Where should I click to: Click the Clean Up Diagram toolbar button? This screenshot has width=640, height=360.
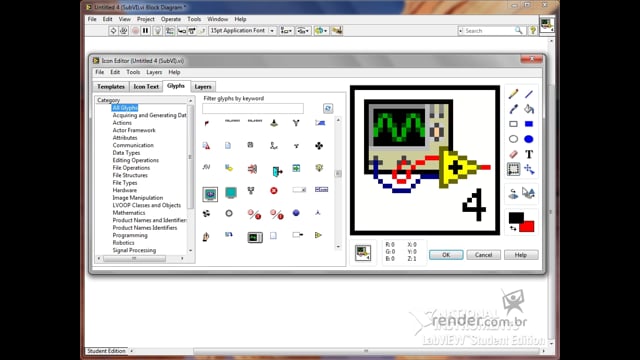point(337,31)
